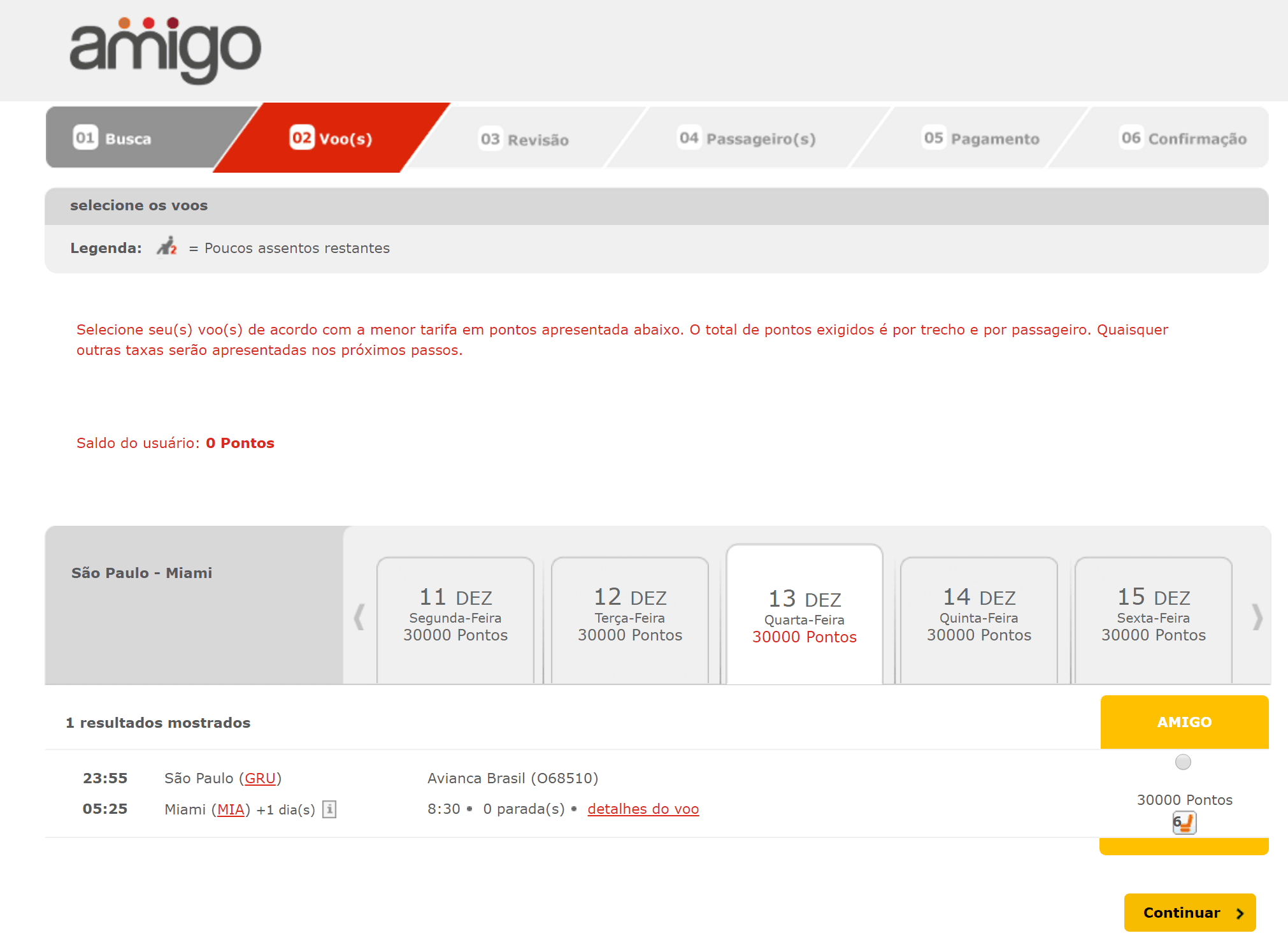
Task: Click the São Paulo - Miami route label
Action: click(142, 573)
